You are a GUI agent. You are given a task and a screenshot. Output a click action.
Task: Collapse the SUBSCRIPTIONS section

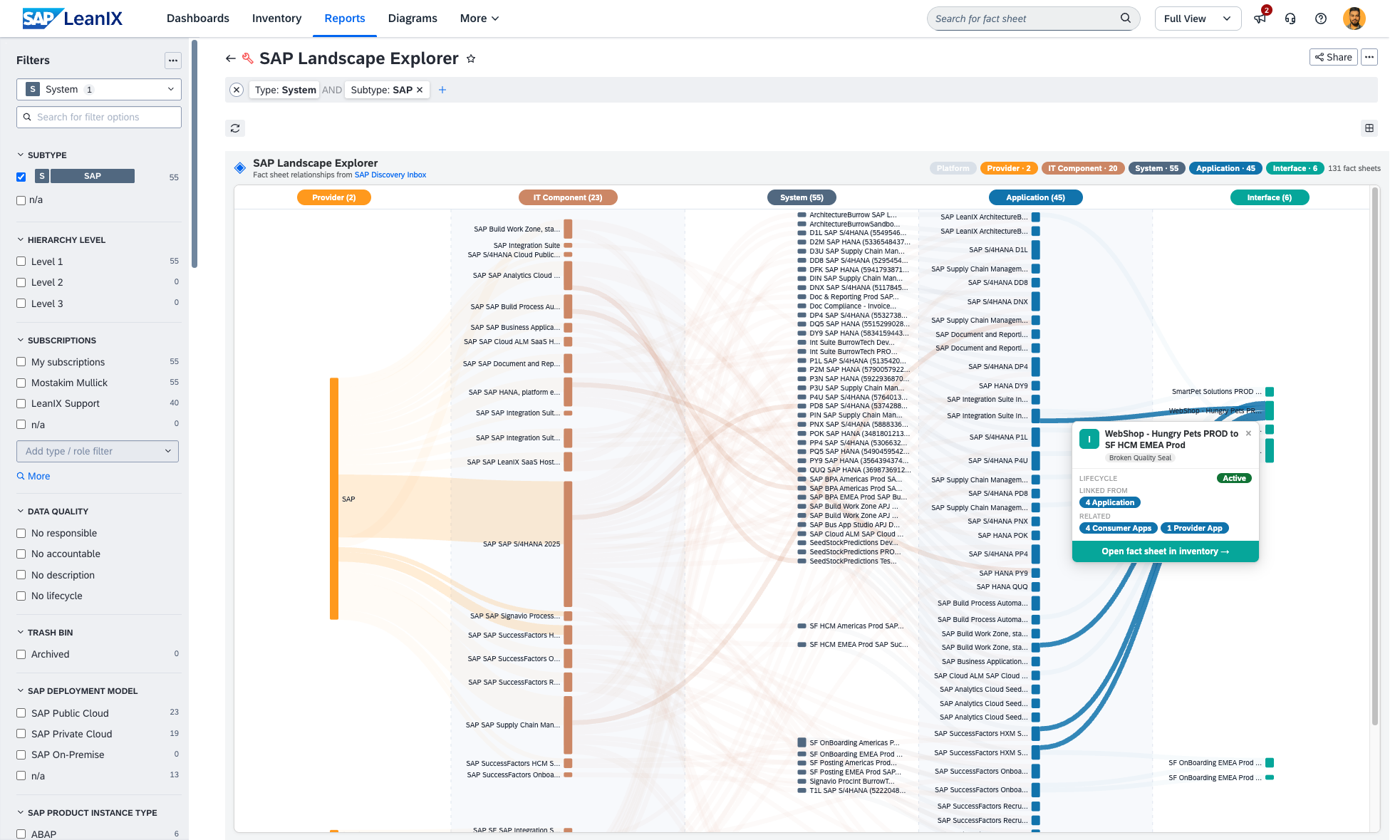click(x=21, y=340)
